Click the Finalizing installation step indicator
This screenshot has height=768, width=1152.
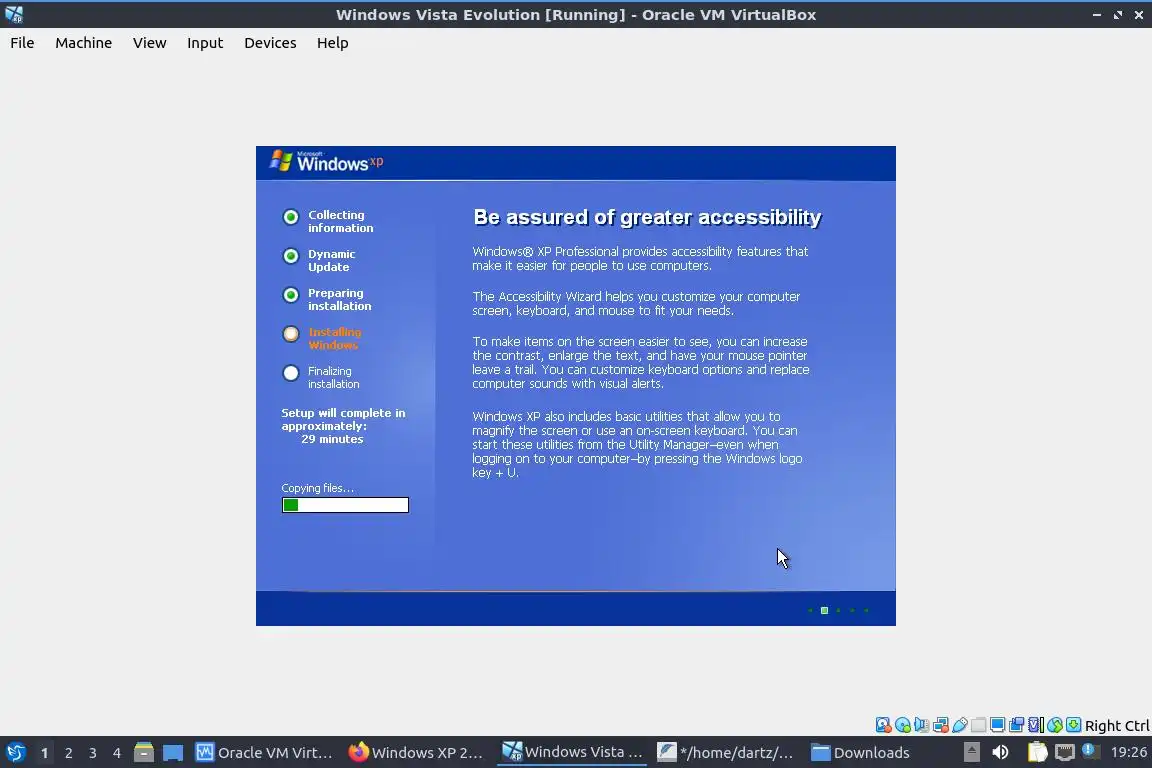(291, 373)
